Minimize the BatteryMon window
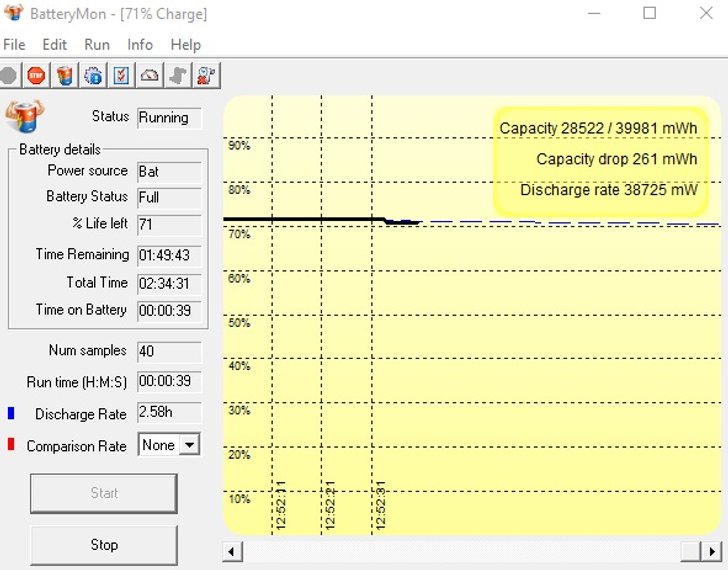 [594, 13]
